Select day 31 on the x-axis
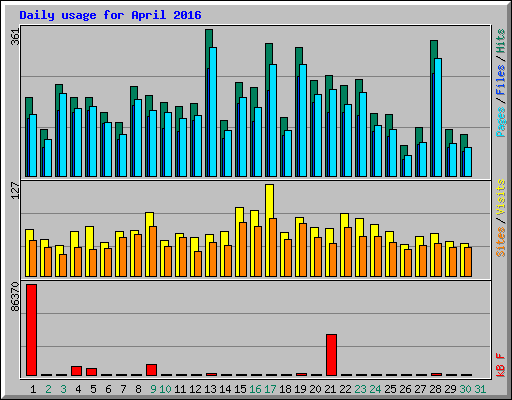Screen dimensions: 512x400 [480, 389]
